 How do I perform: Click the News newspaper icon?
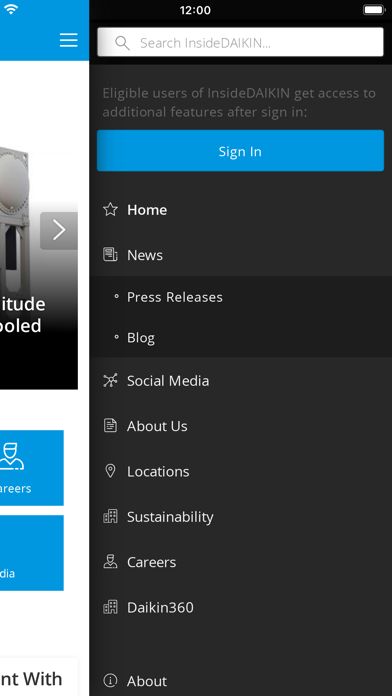click(110, 255)
